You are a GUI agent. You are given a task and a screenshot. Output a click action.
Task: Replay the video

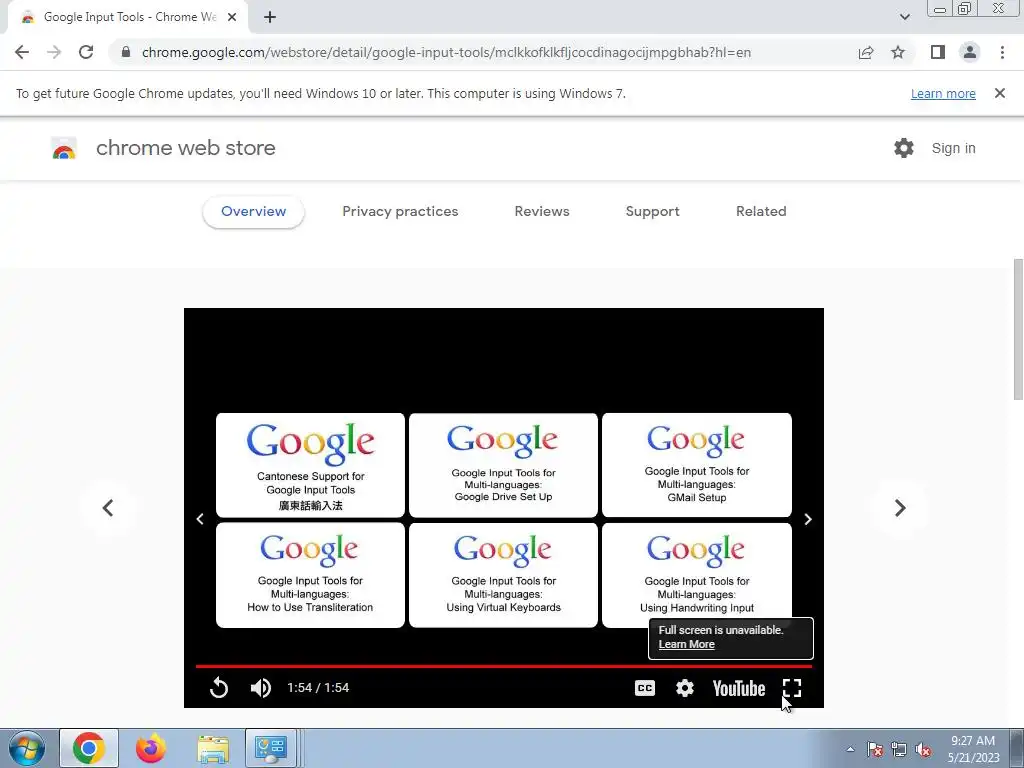[219, 688]
